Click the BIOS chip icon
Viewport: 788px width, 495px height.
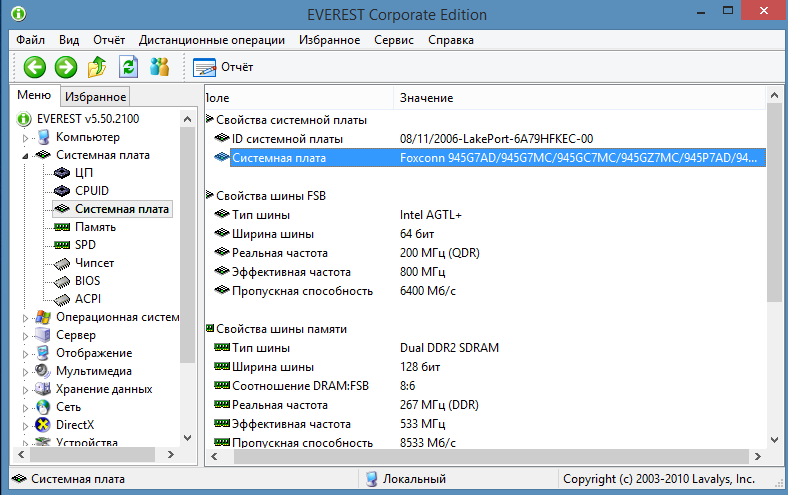62,281
